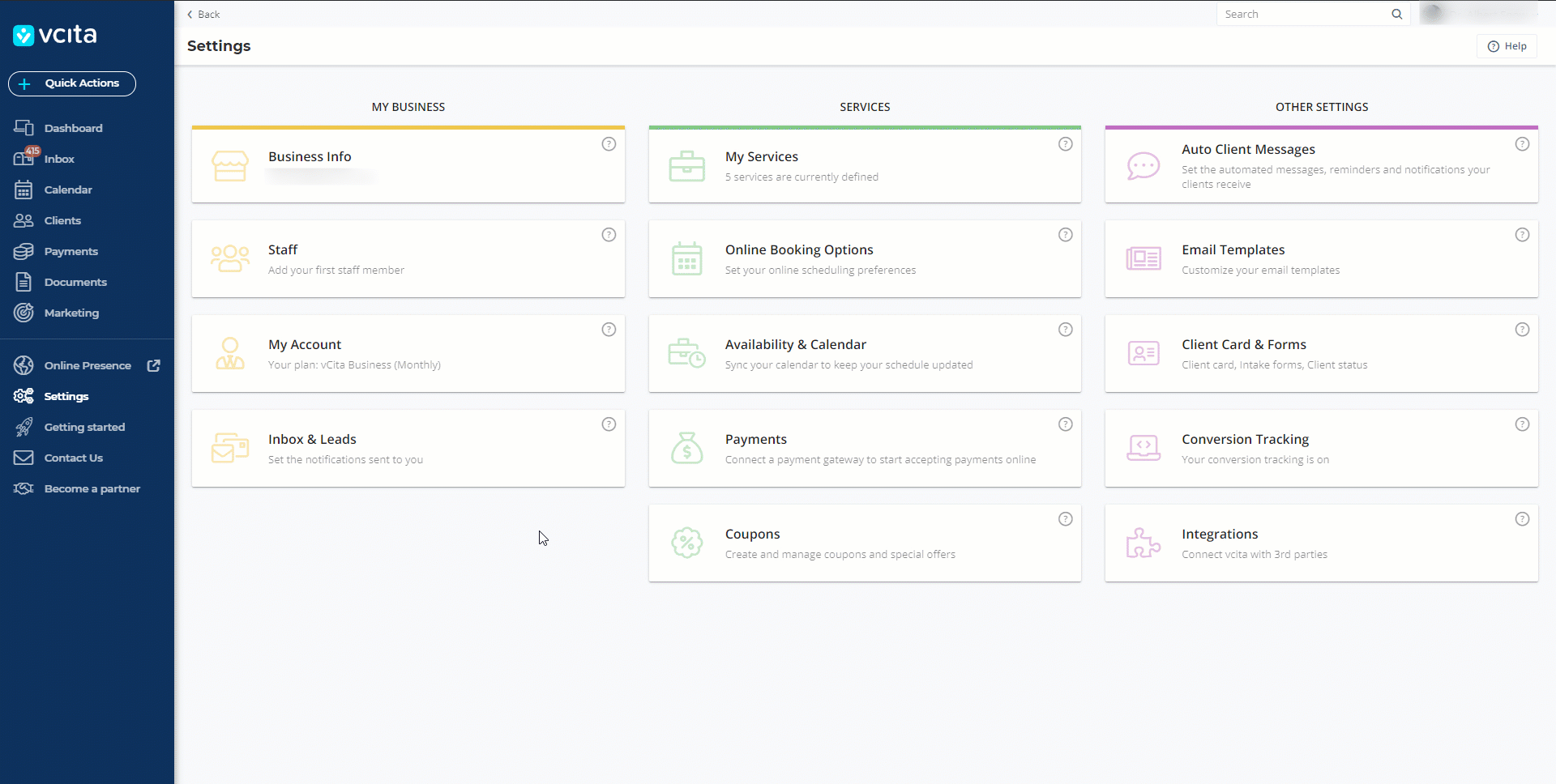Open the Business Info settings title

pyautogui.click(x=310, y=156)
